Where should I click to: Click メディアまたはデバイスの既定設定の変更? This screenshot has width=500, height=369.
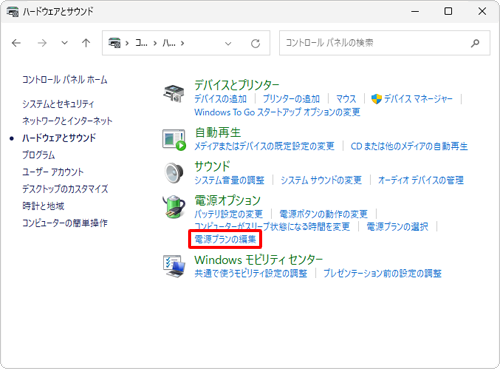[264, 146]
